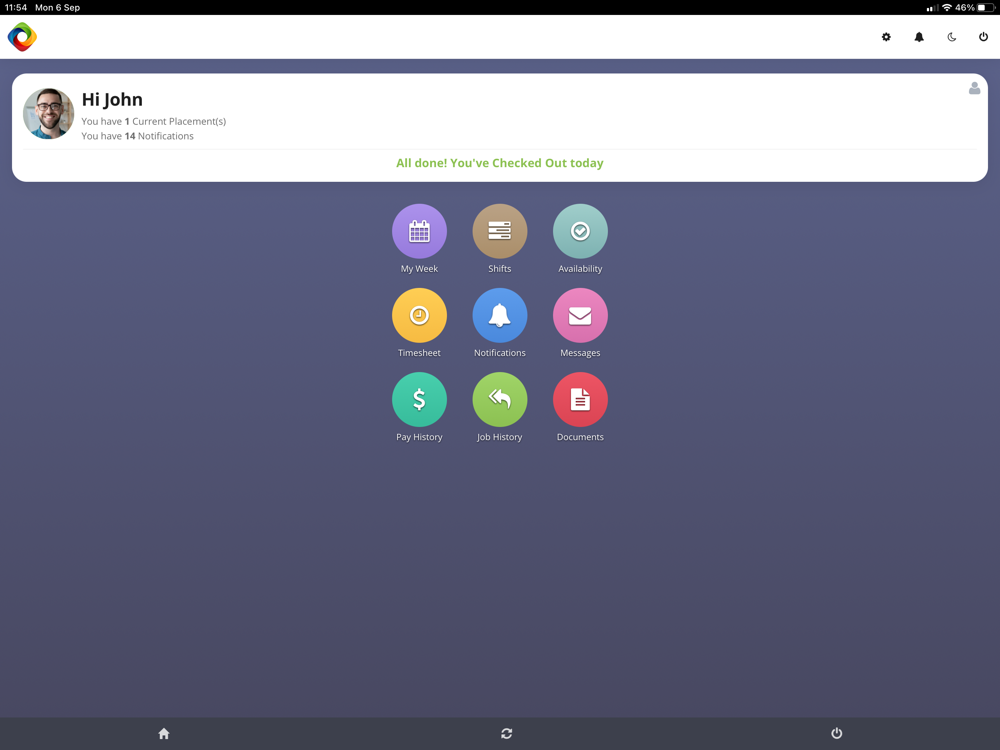Screen dimensions: 1000x750
Task: Open the Timesheet clock icon
Action: 419,315
